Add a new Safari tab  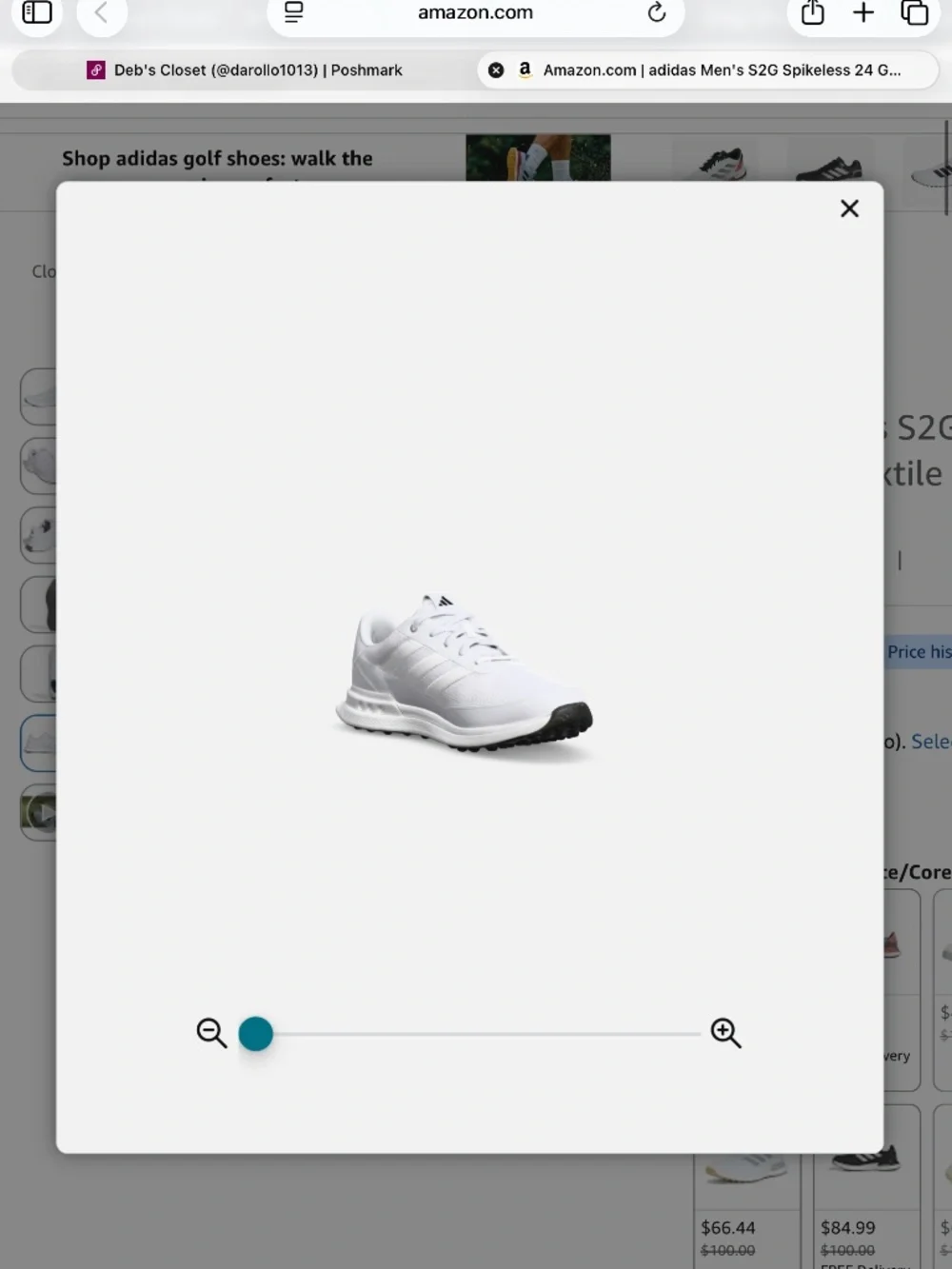863,12
